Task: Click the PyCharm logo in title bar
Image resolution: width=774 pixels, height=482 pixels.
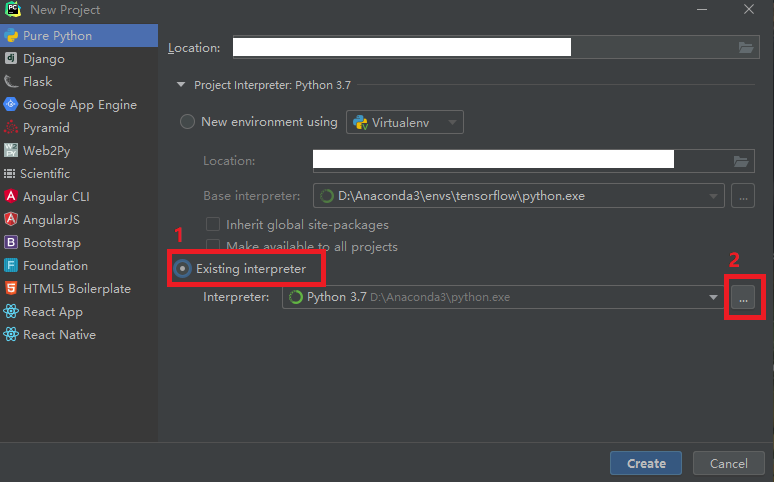Action: point(13,9)
